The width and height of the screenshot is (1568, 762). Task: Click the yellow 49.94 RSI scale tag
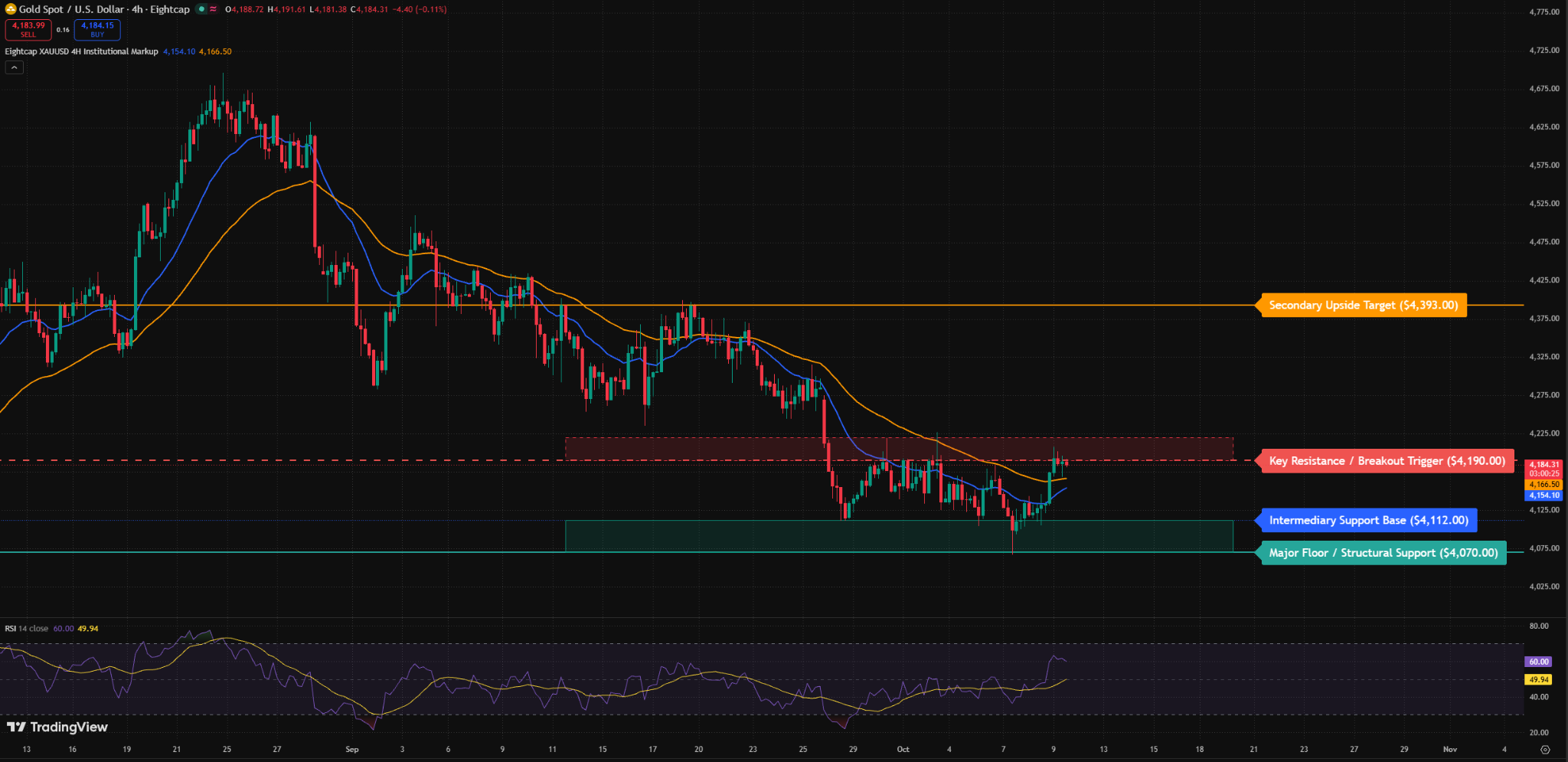pyautogui.click(x=1539, y=680)
